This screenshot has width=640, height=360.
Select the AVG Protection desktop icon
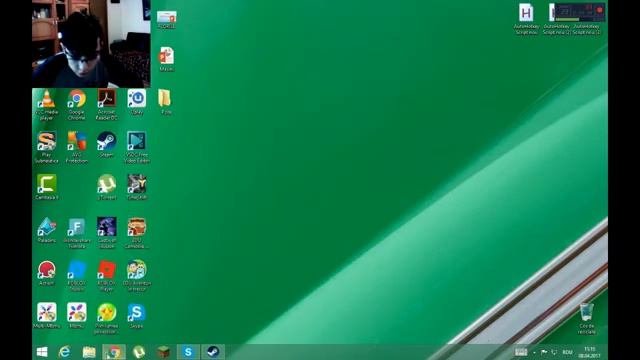click(77, 147)
